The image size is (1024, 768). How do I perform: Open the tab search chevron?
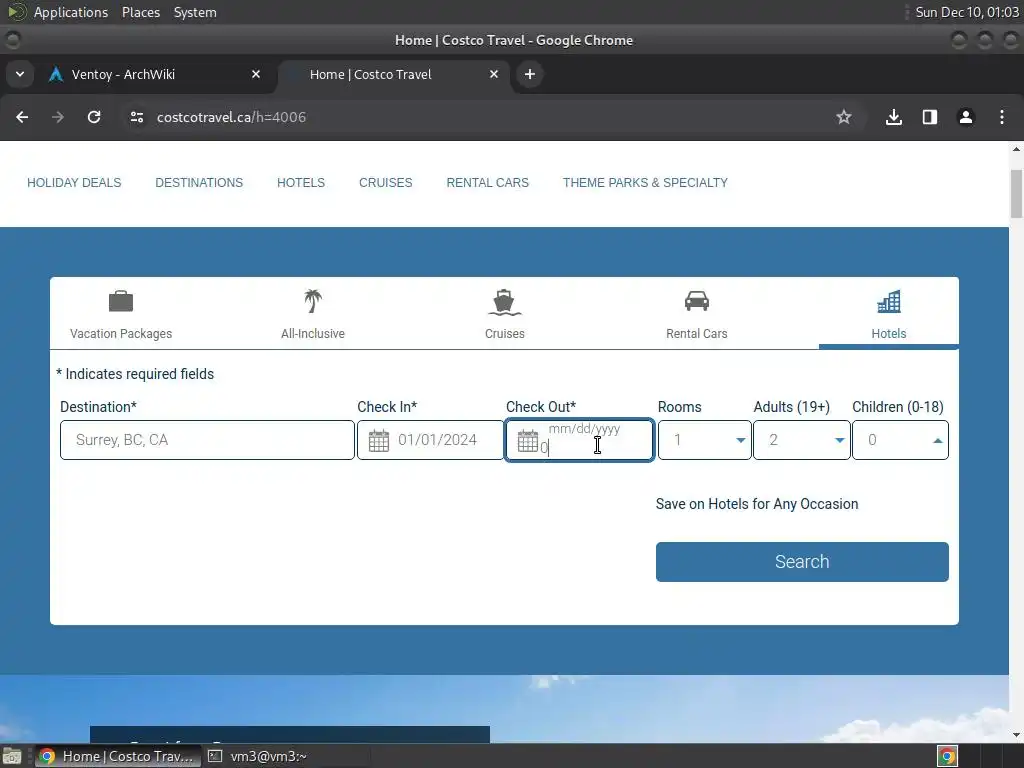20,74
